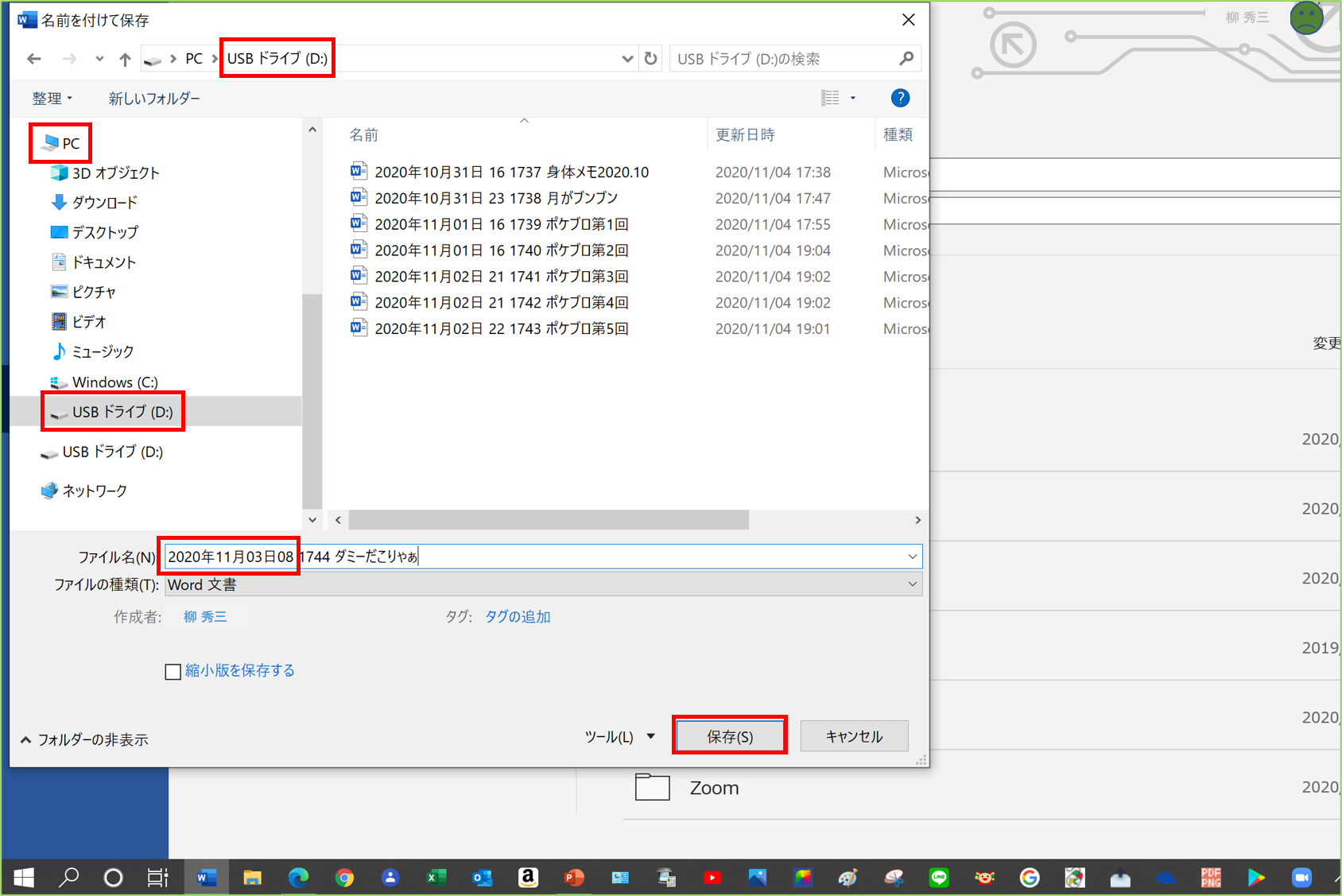Open help with the blue question mark
The width and height of the screenshot is (1342, 896).
tap(900, 98)
